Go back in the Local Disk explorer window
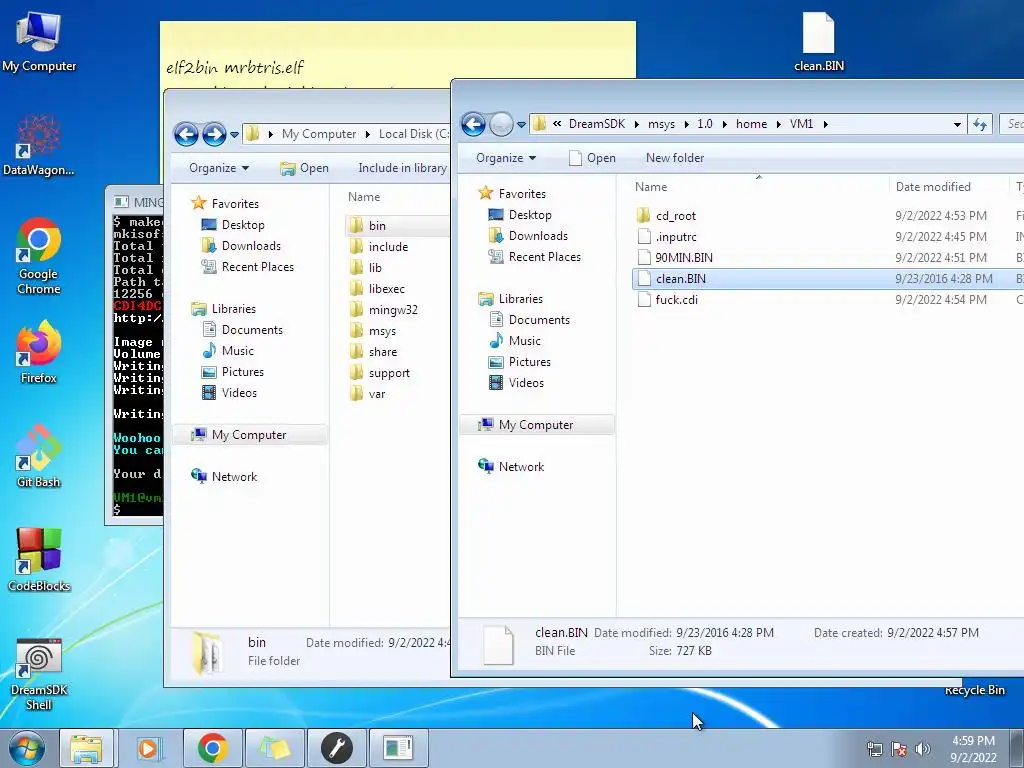 click(186, 135)
